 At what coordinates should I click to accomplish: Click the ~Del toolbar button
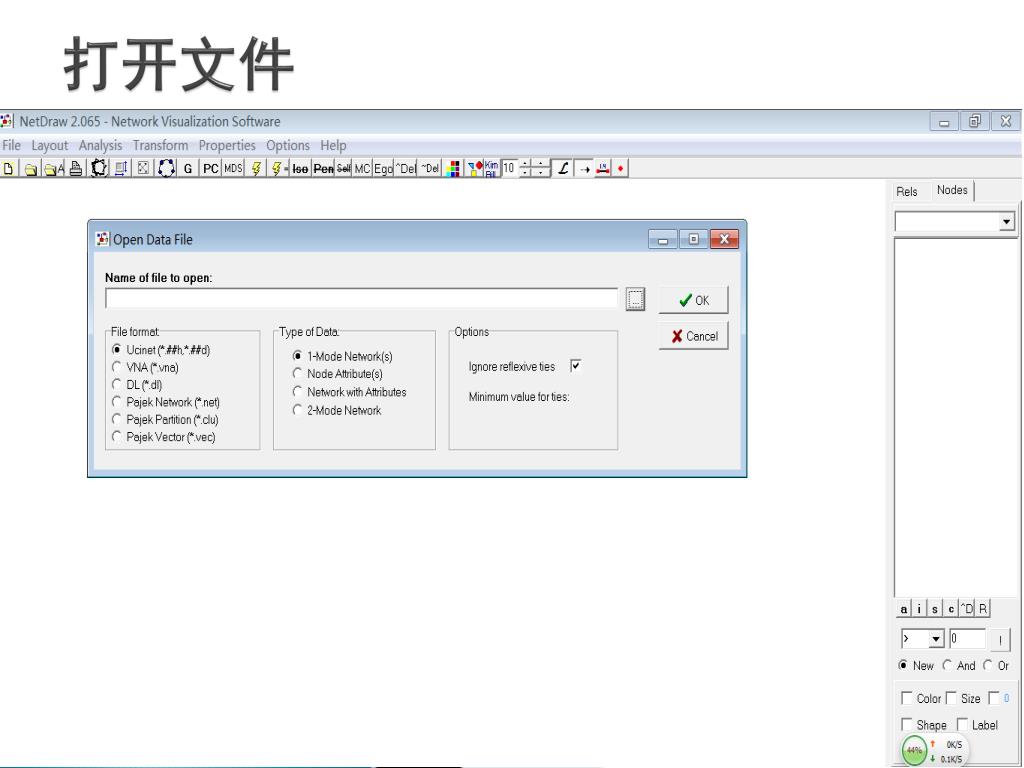click(x=429, y=168)
